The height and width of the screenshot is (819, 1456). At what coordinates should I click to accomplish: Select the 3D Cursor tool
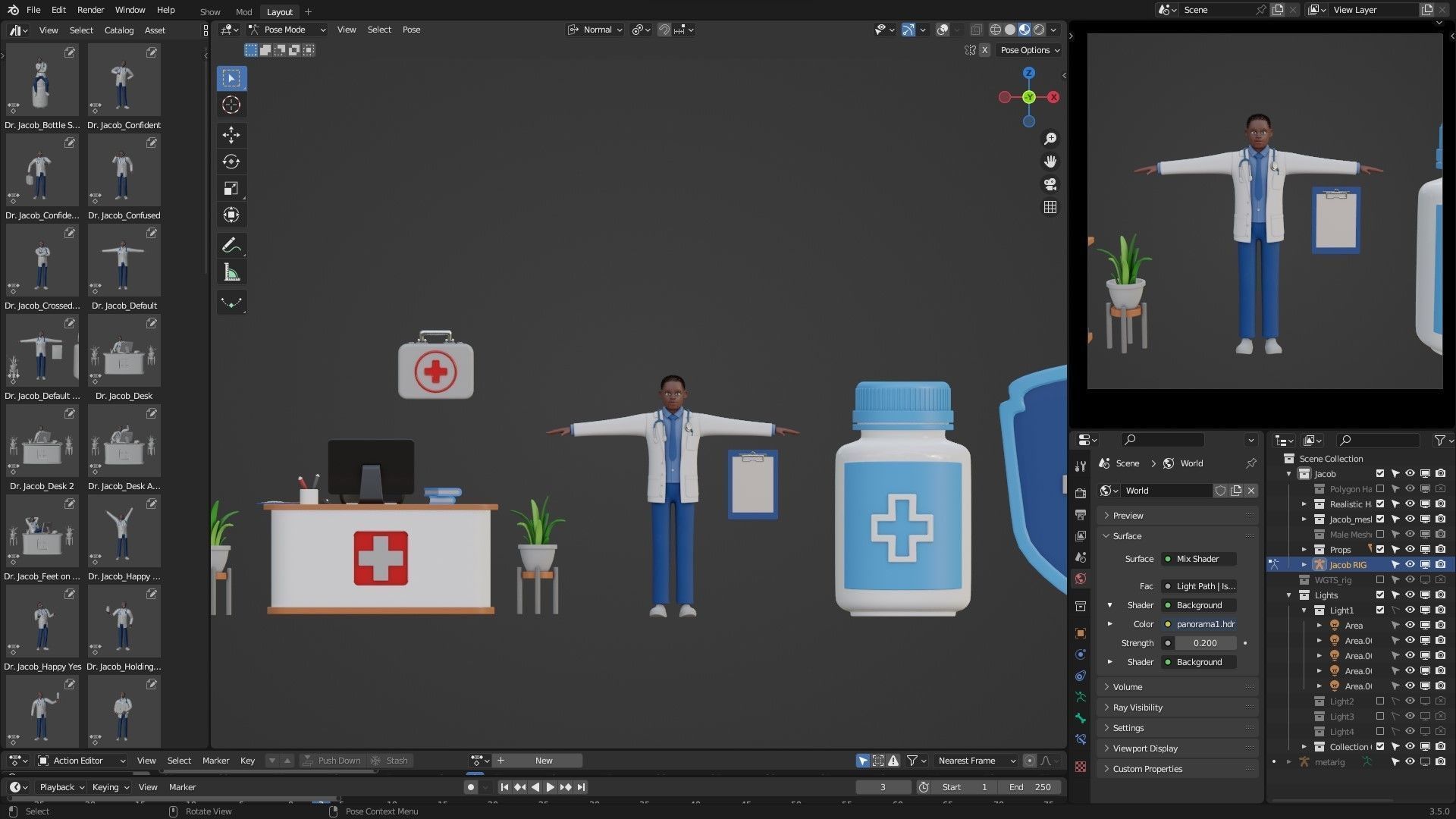[x=231, y=105]
